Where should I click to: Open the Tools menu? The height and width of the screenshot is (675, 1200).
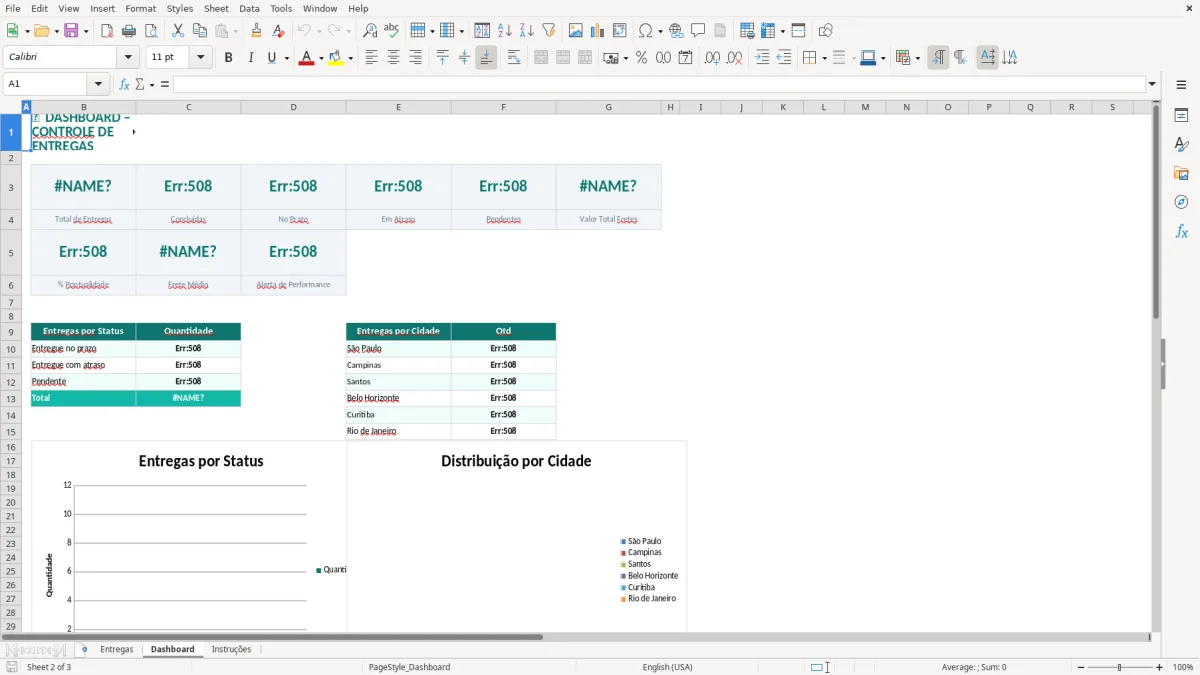click(x=281, y=8)
